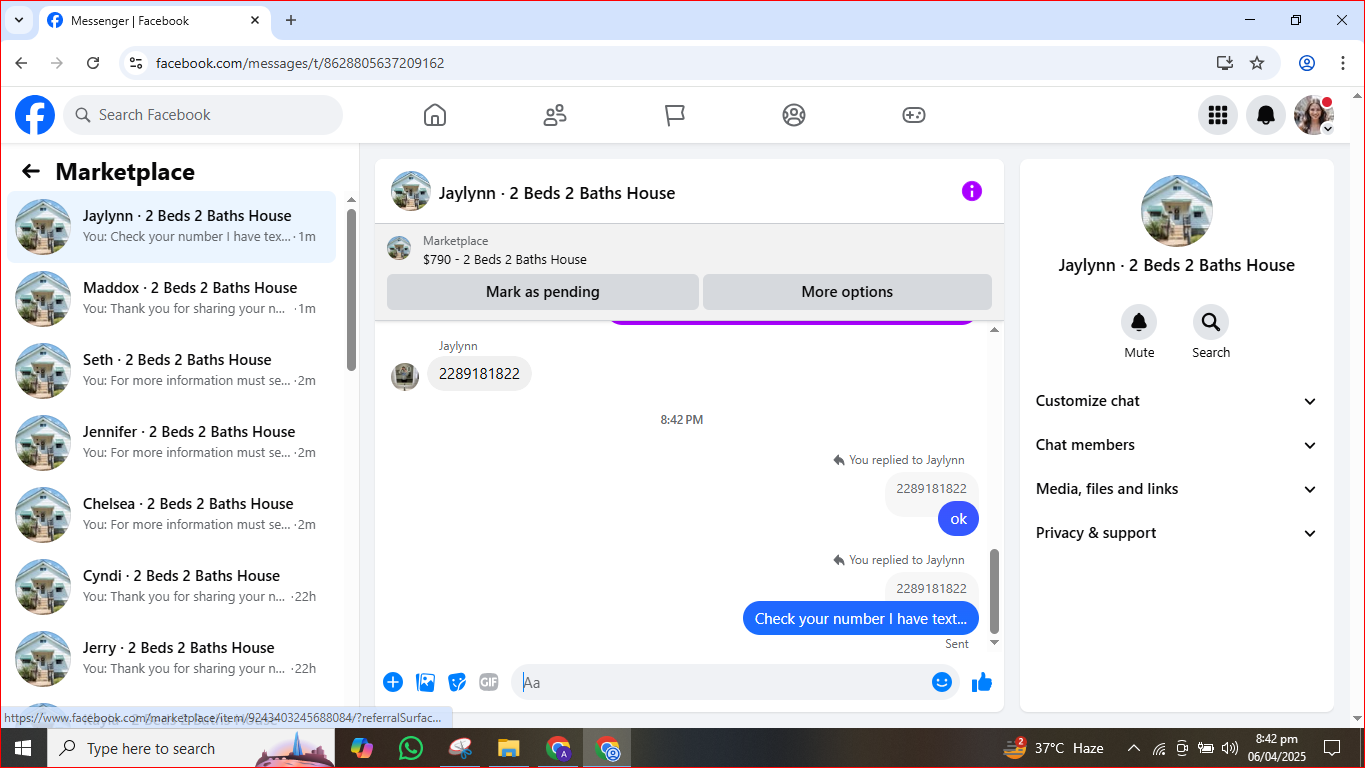The width and height of the screenshot is (1365, 768).
Task: Click Mark as pending button
Action: [x=543, y=292]
